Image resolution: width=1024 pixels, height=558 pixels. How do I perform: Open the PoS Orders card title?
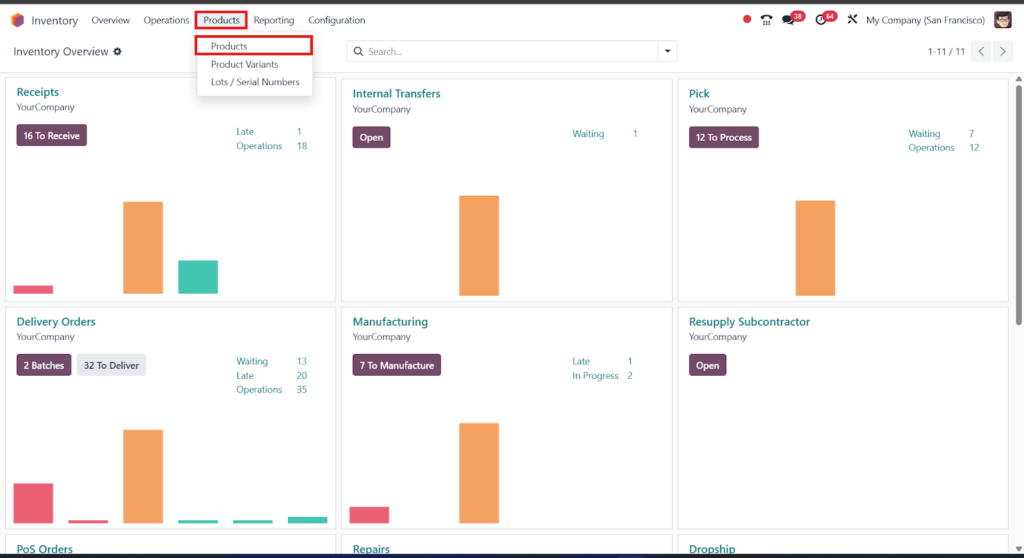(44, 549)
